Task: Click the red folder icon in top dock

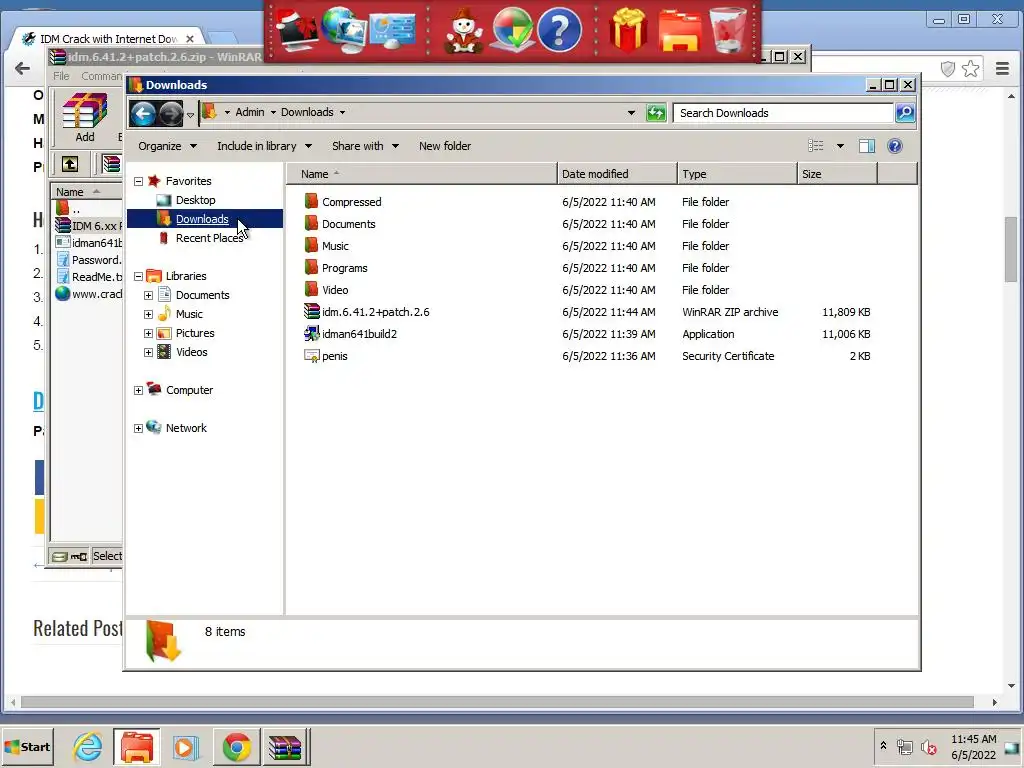Action: click(x=680, y=30)
